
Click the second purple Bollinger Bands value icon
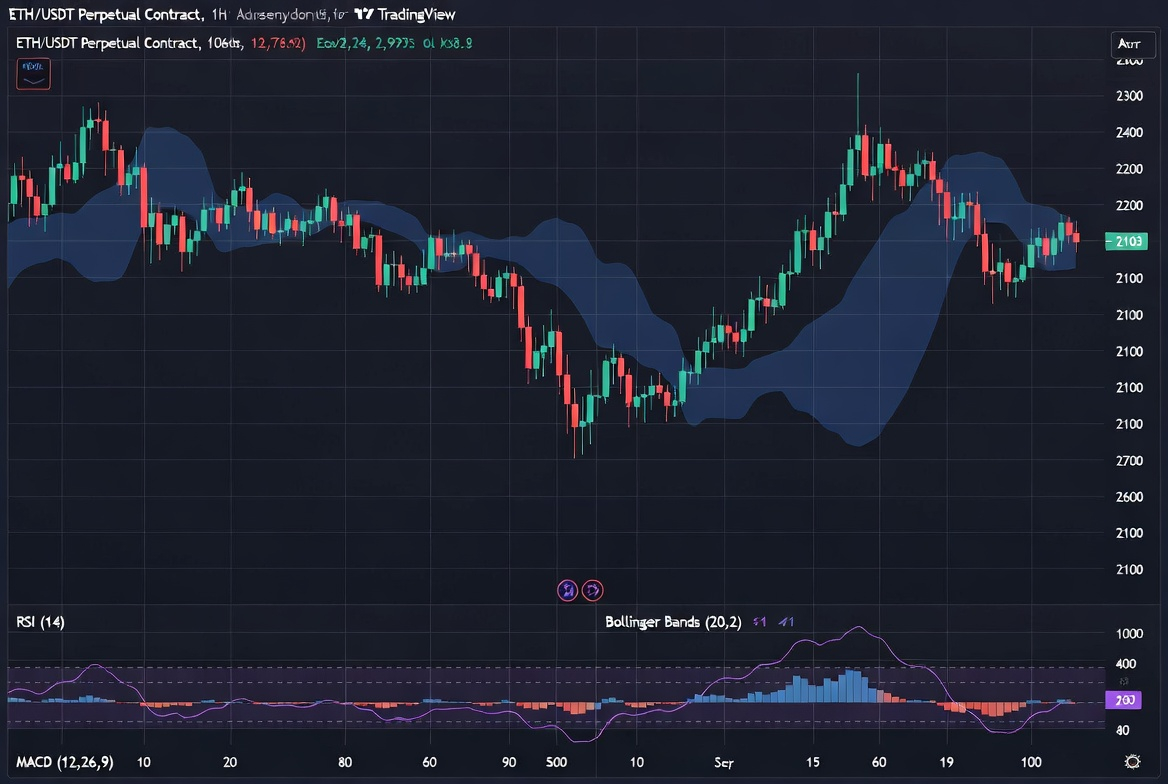point(785,622)
